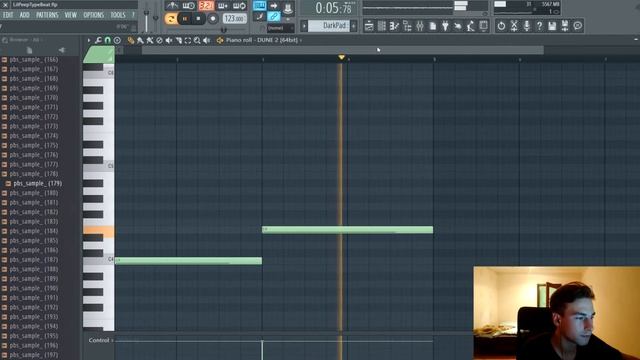This screenshot has height=360, width=640.
Task: Select previous pattern with left arrow
Action: pos(304,26)
